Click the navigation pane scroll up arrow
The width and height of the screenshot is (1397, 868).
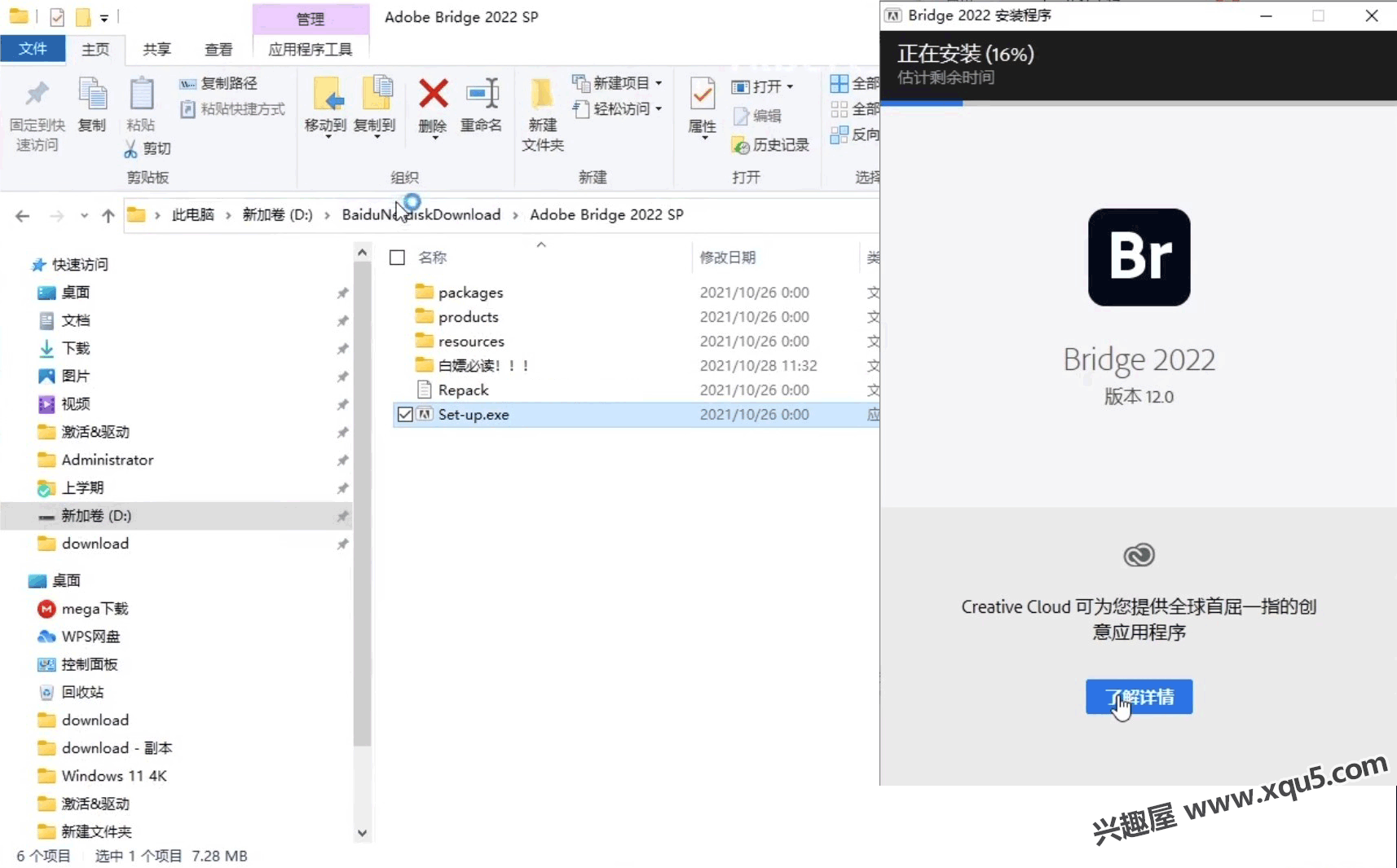pyautogui.click(x=363, y=253)
